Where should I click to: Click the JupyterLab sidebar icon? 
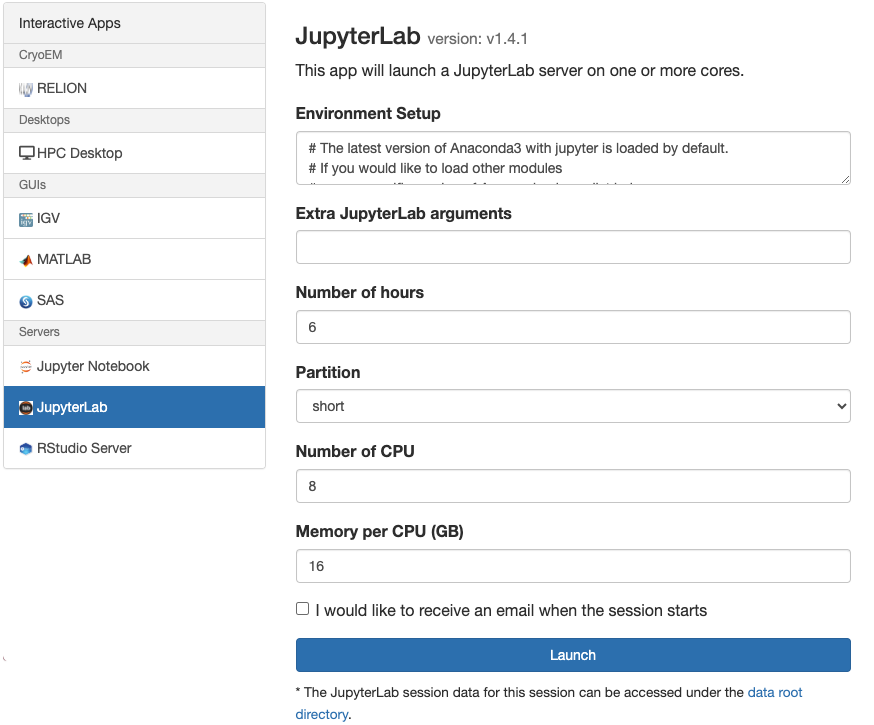[26, 408]
